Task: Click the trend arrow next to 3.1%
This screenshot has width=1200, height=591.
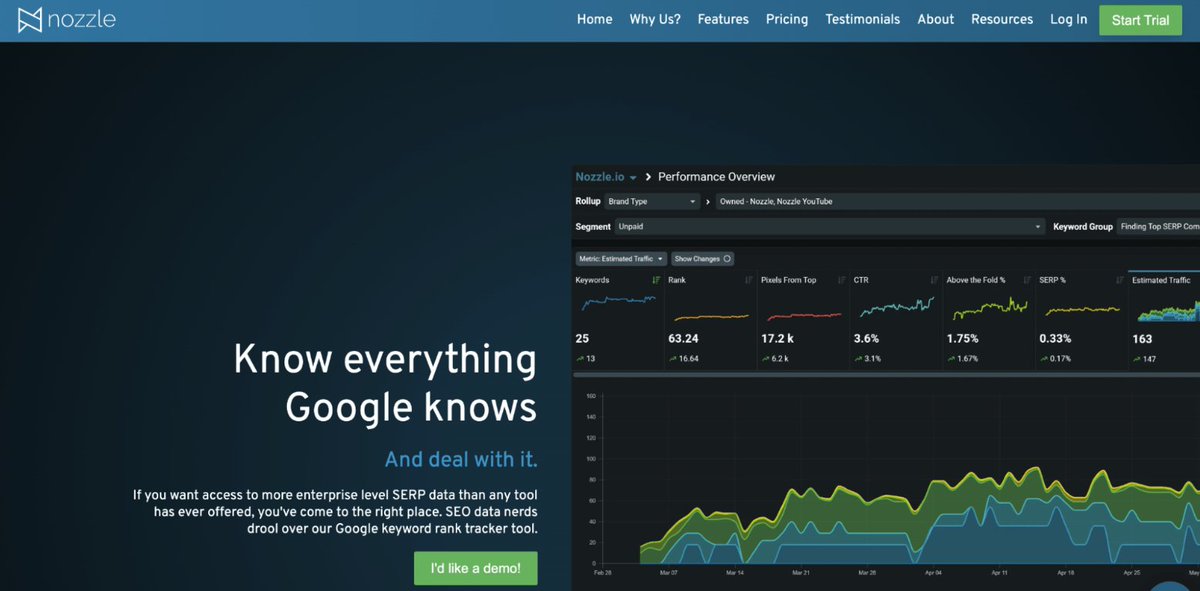Action: point(858,359)
